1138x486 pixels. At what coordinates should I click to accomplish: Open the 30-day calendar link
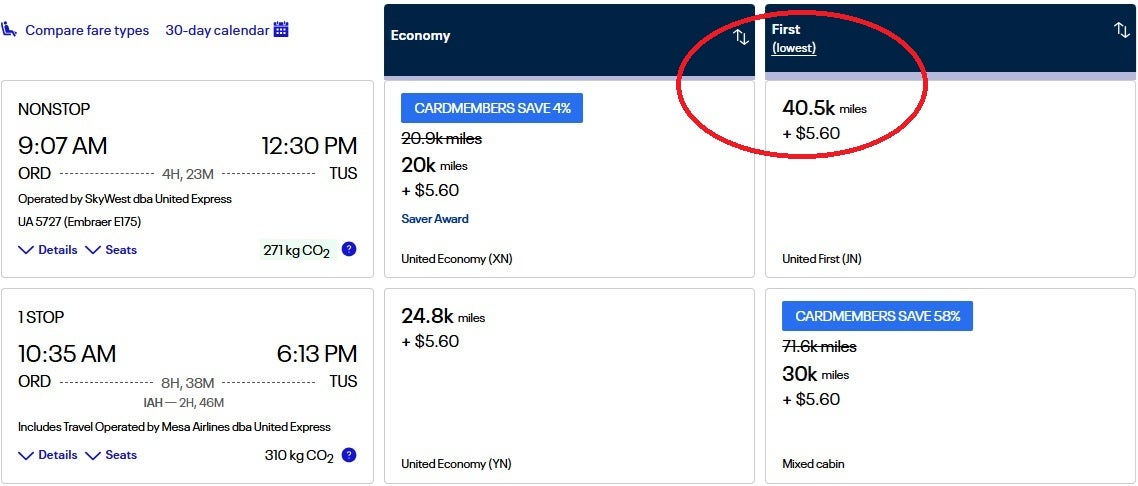(x=217, y=30)
